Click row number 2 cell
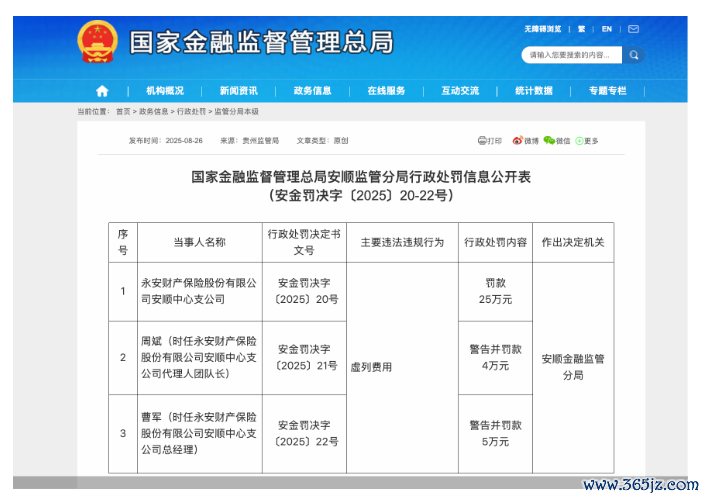Screen dimensions: 706x500 pyautogui.click(x=123, y=358)
